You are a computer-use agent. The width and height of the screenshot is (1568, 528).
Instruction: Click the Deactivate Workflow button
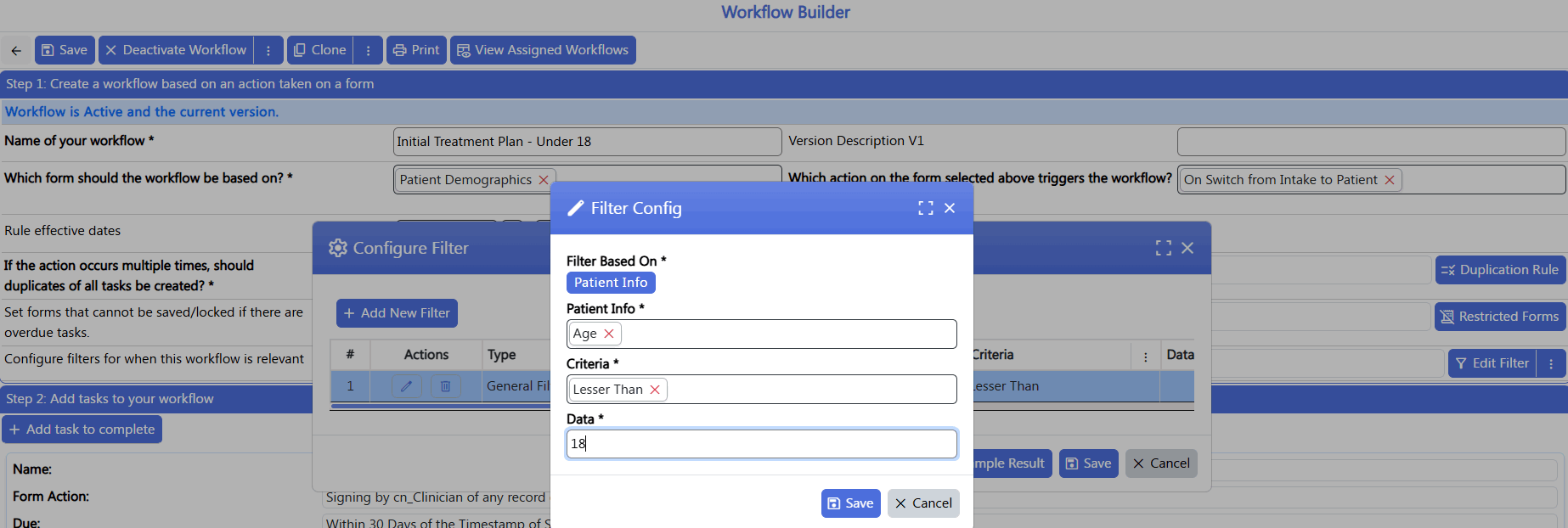[177, 50]
